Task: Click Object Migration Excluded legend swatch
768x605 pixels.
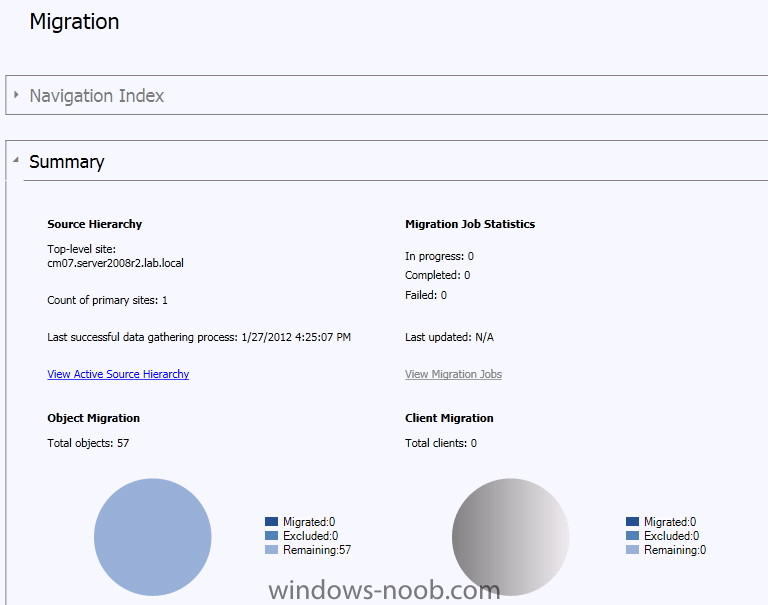Action: (271, 535)
